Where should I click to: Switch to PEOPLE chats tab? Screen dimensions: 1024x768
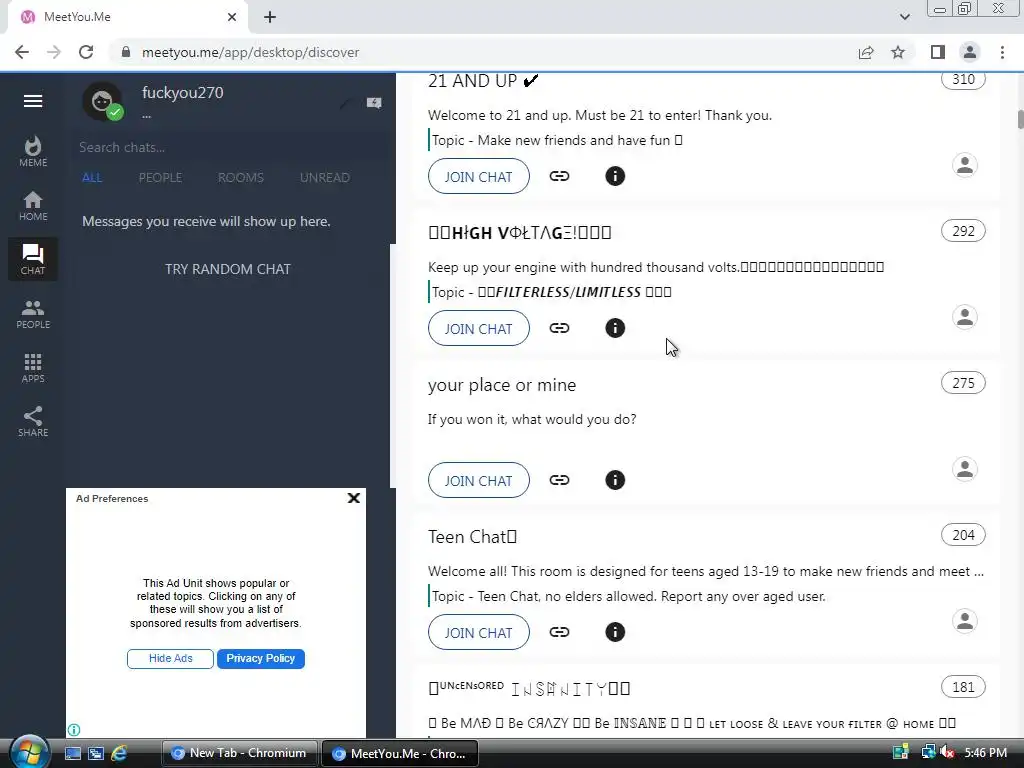click(160, 178)
